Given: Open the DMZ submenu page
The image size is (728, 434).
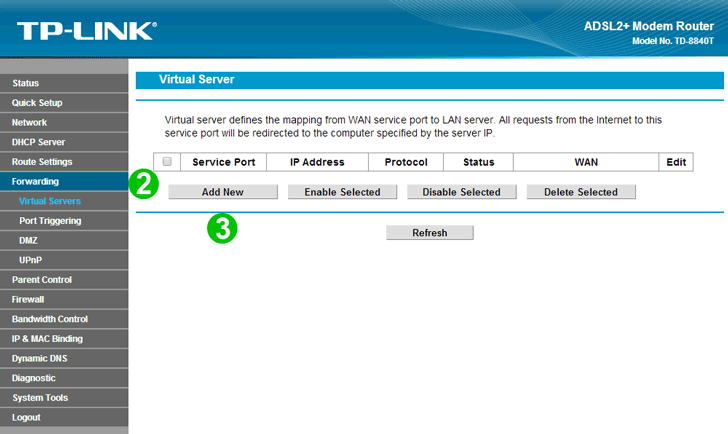Looking at the screenshot, I should point(64,240).
